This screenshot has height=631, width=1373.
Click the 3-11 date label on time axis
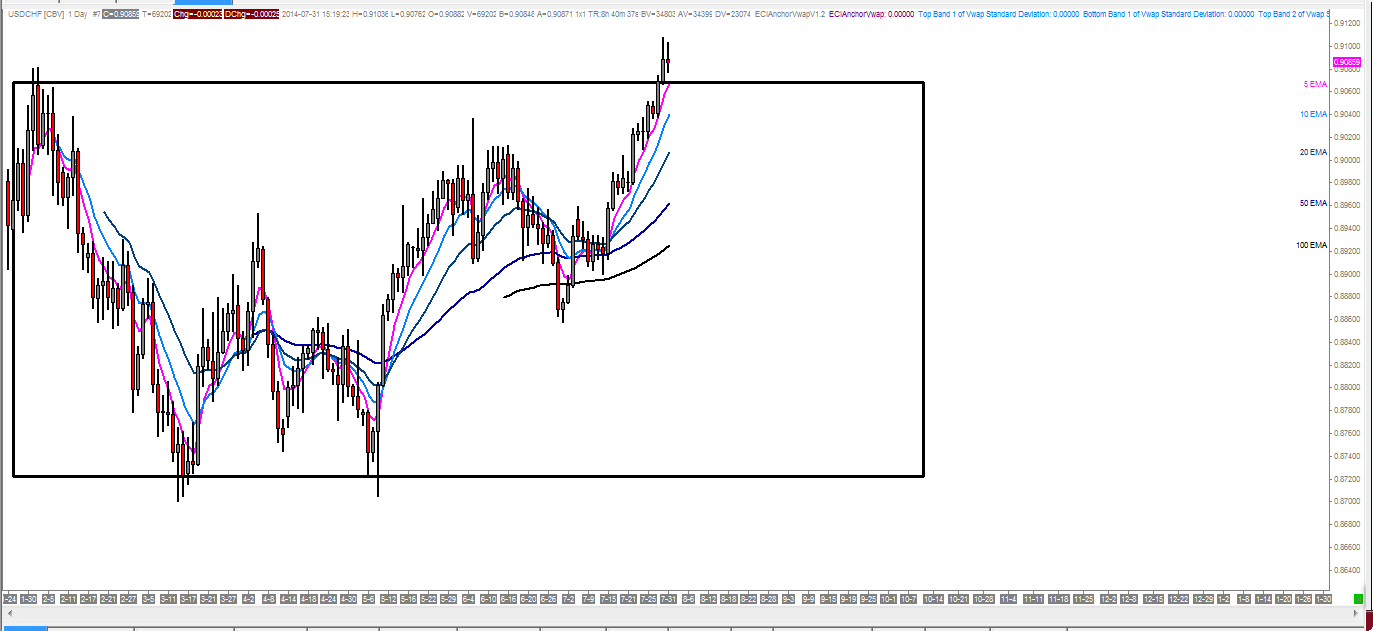[168, 598]
